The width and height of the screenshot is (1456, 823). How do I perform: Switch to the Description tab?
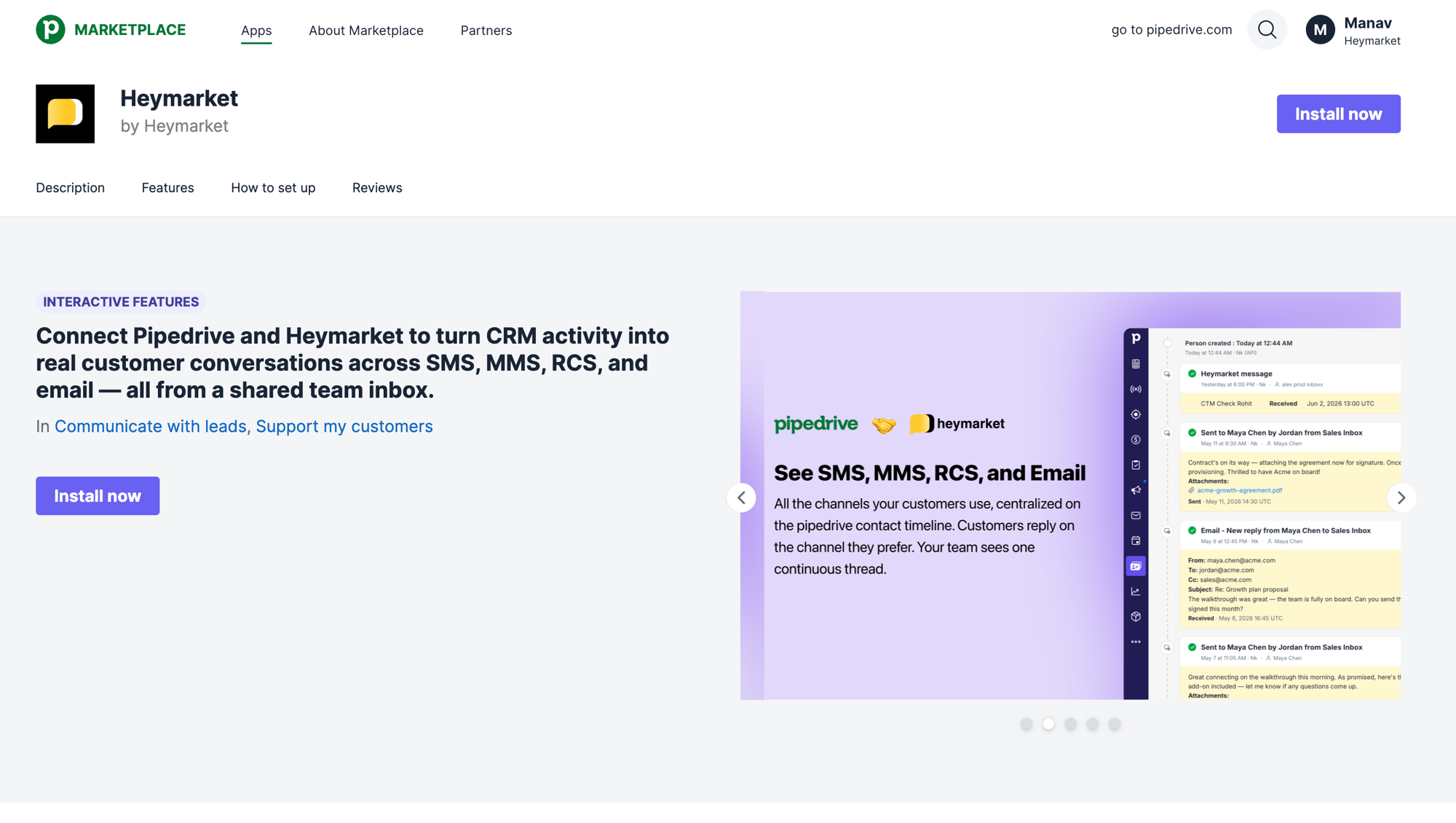pos(70,188)
